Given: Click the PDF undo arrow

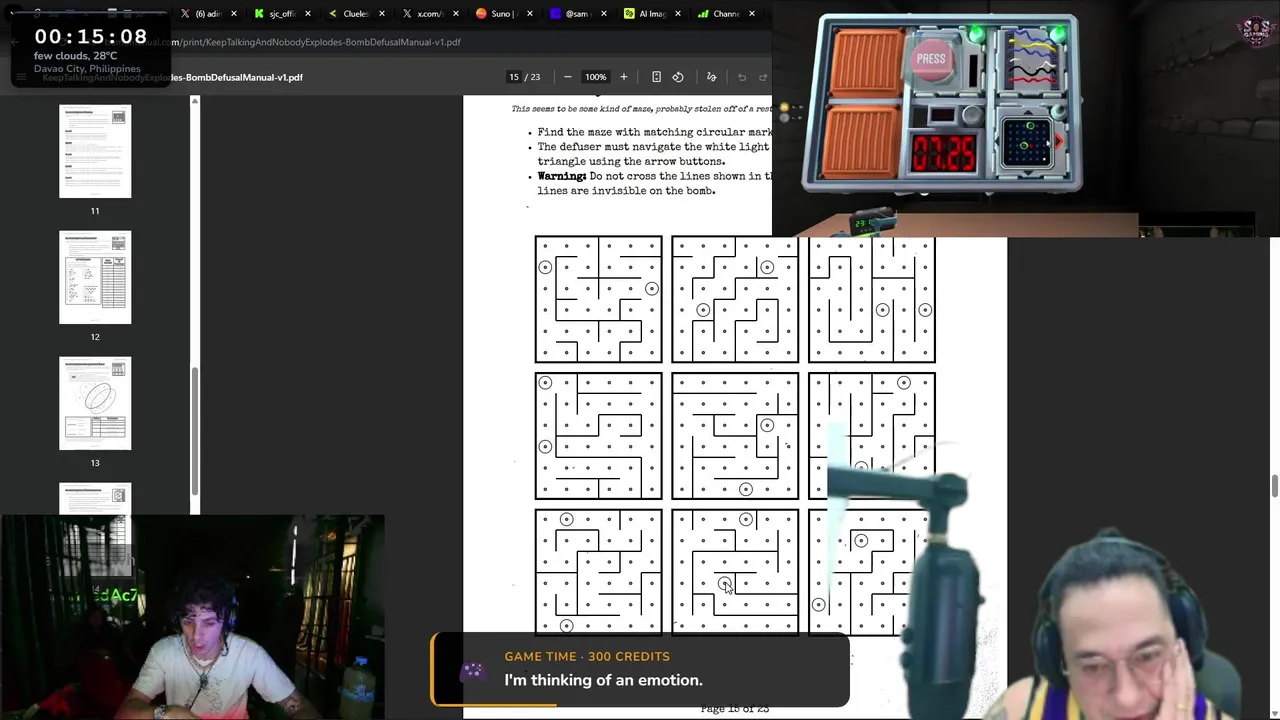Looking at the screenshot, I should 742,77.
